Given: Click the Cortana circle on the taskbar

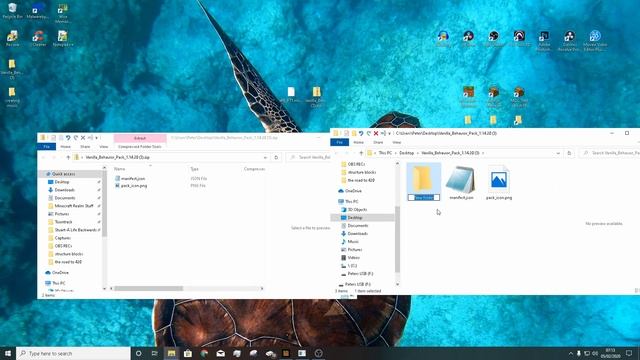Looking at the screenshot, I should coord(138,353).
